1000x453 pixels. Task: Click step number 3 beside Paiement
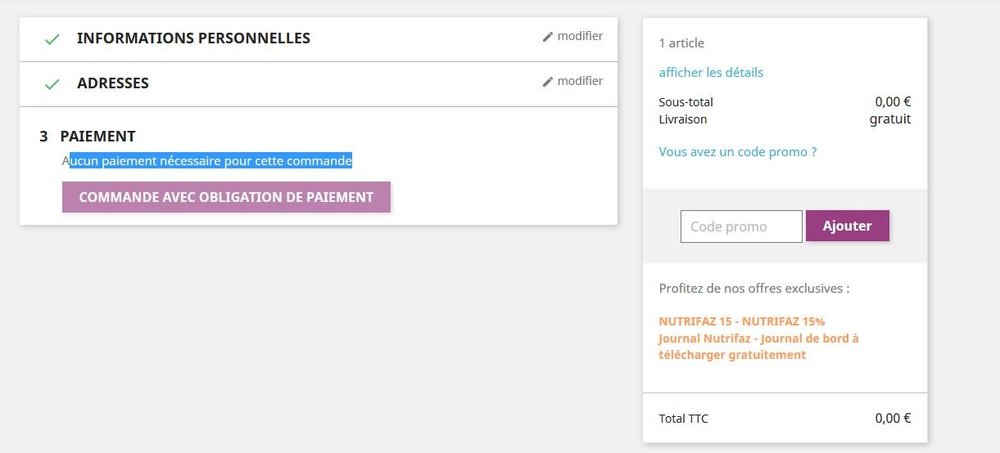click(44, 136)
